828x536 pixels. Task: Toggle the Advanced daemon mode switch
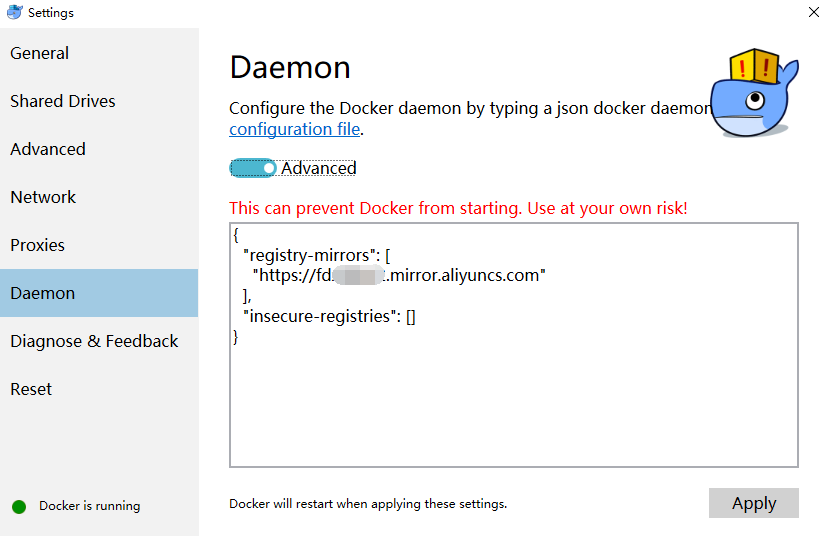click(253, 168)
